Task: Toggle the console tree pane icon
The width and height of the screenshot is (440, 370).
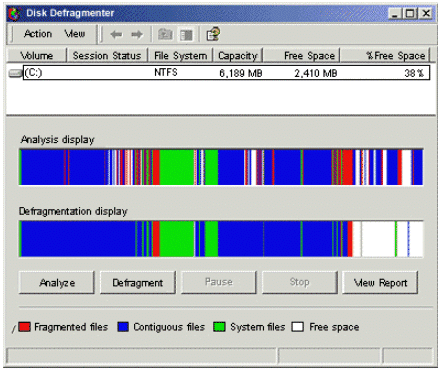Action: [186, 34]
